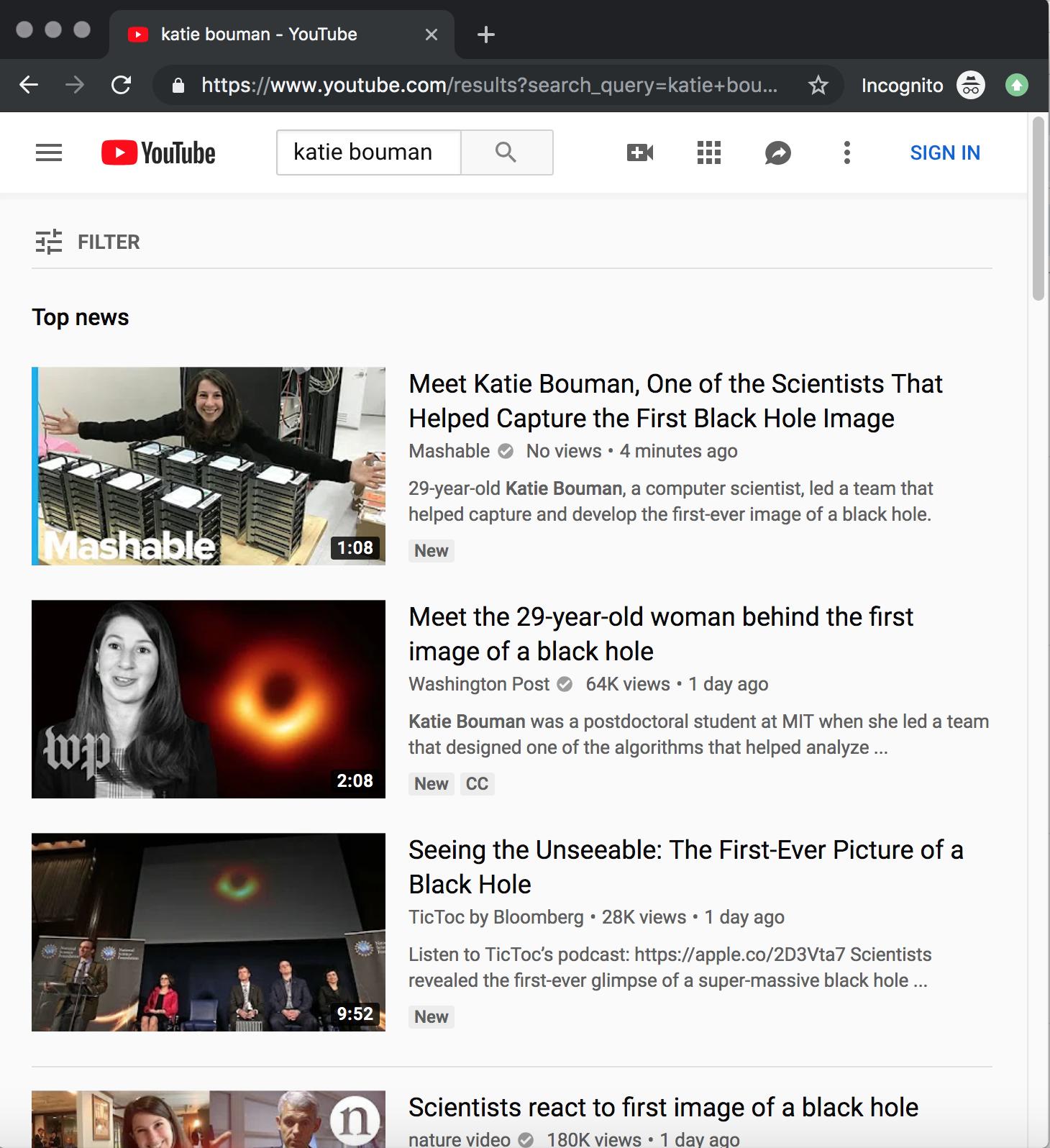Open the nature video channel link
Screen dimensions: 1050x1148
coord(460,1139)
